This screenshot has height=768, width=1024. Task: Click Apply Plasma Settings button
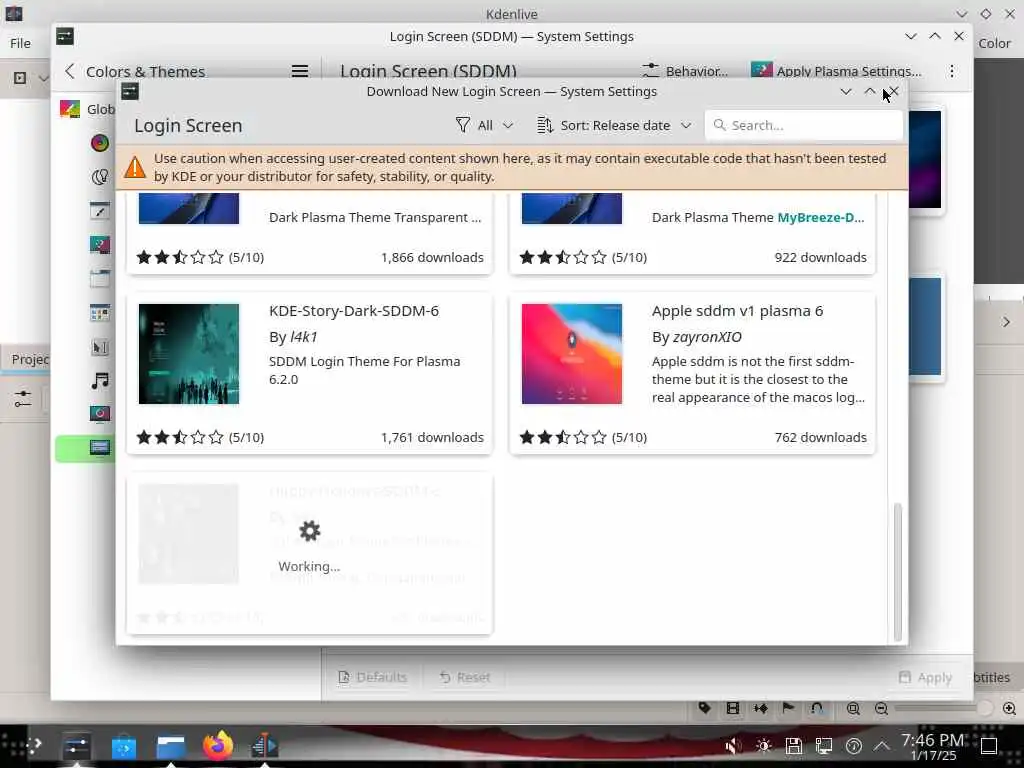pyautogui.click(x=836, y=71)
